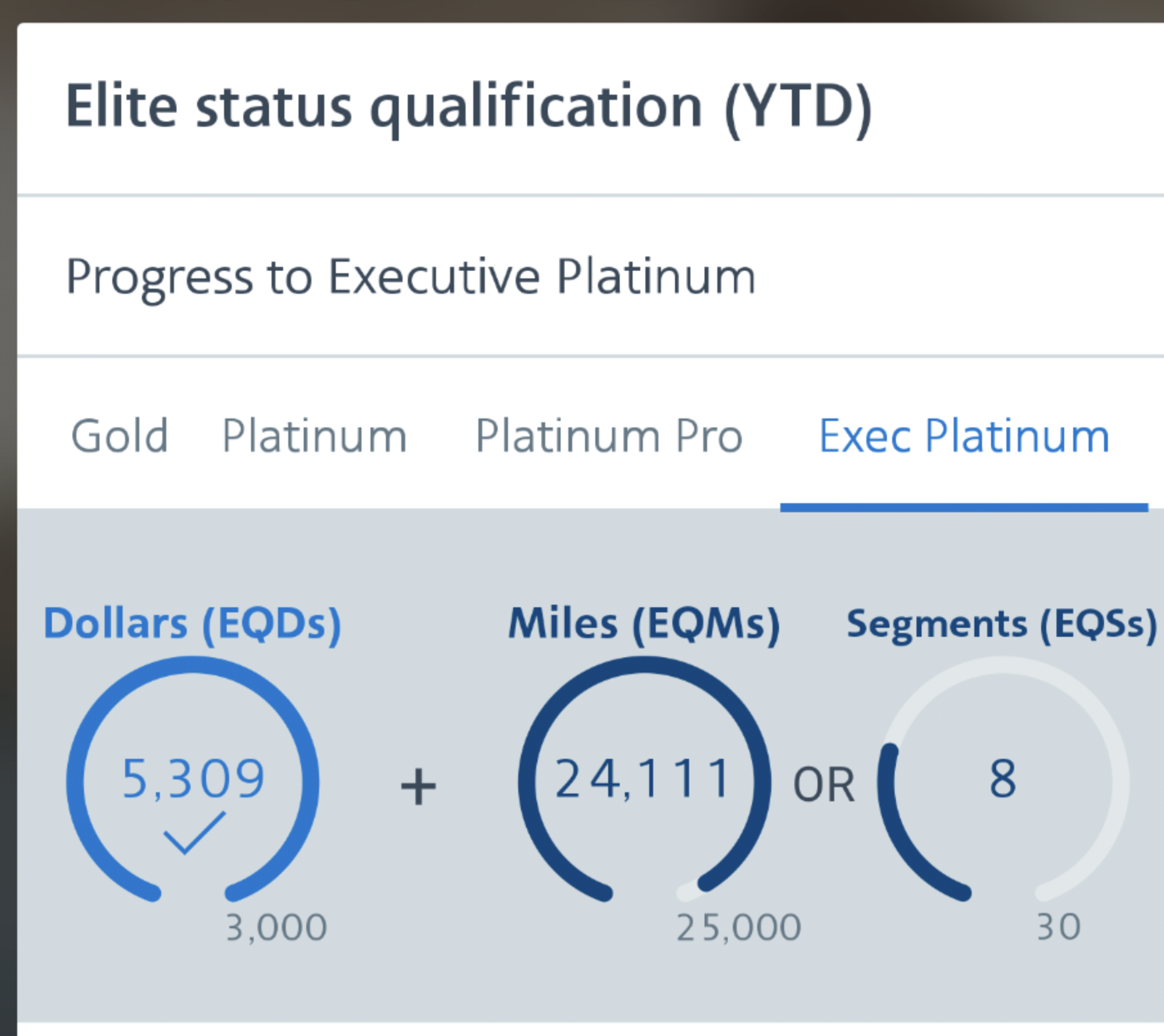Click the 3,000 dollars target number
Screen dimensions: 1164x1036
click(276, 927)
